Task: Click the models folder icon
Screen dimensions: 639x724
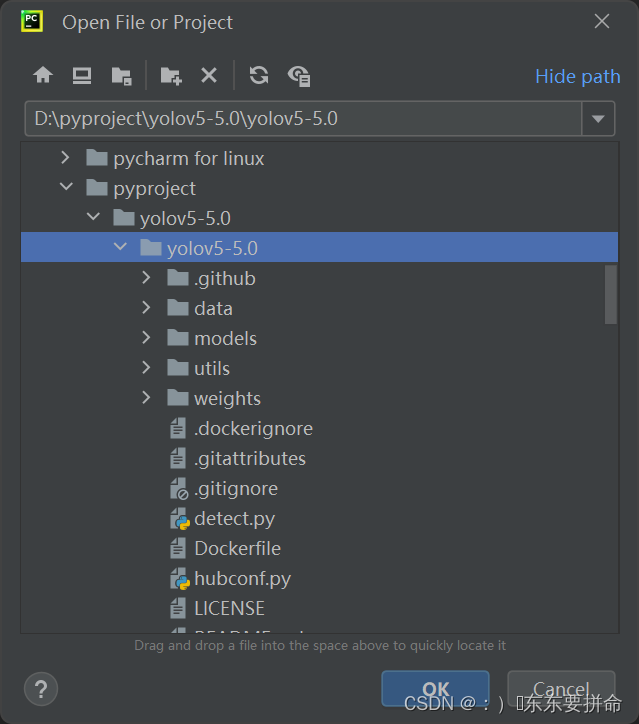Action: coord(178,338)
